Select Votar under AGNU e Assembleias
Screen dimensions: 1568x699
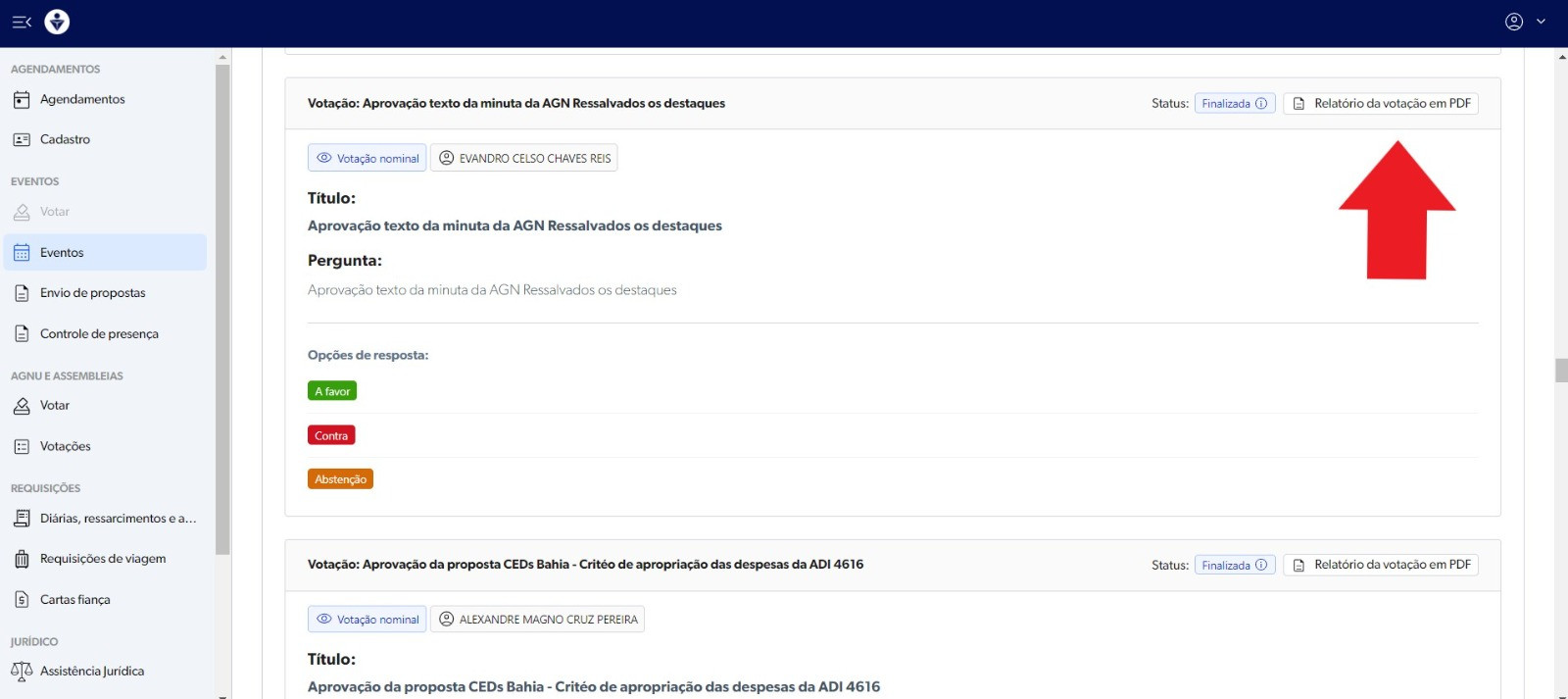[55, 406]
